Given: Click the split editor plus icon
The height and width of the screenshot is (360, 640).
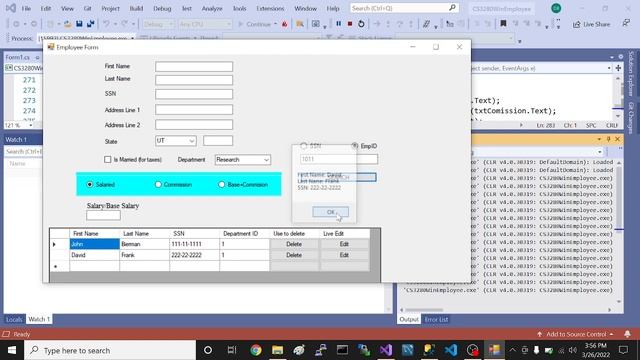Looking at the screenshot, I should tap(618, 68).
